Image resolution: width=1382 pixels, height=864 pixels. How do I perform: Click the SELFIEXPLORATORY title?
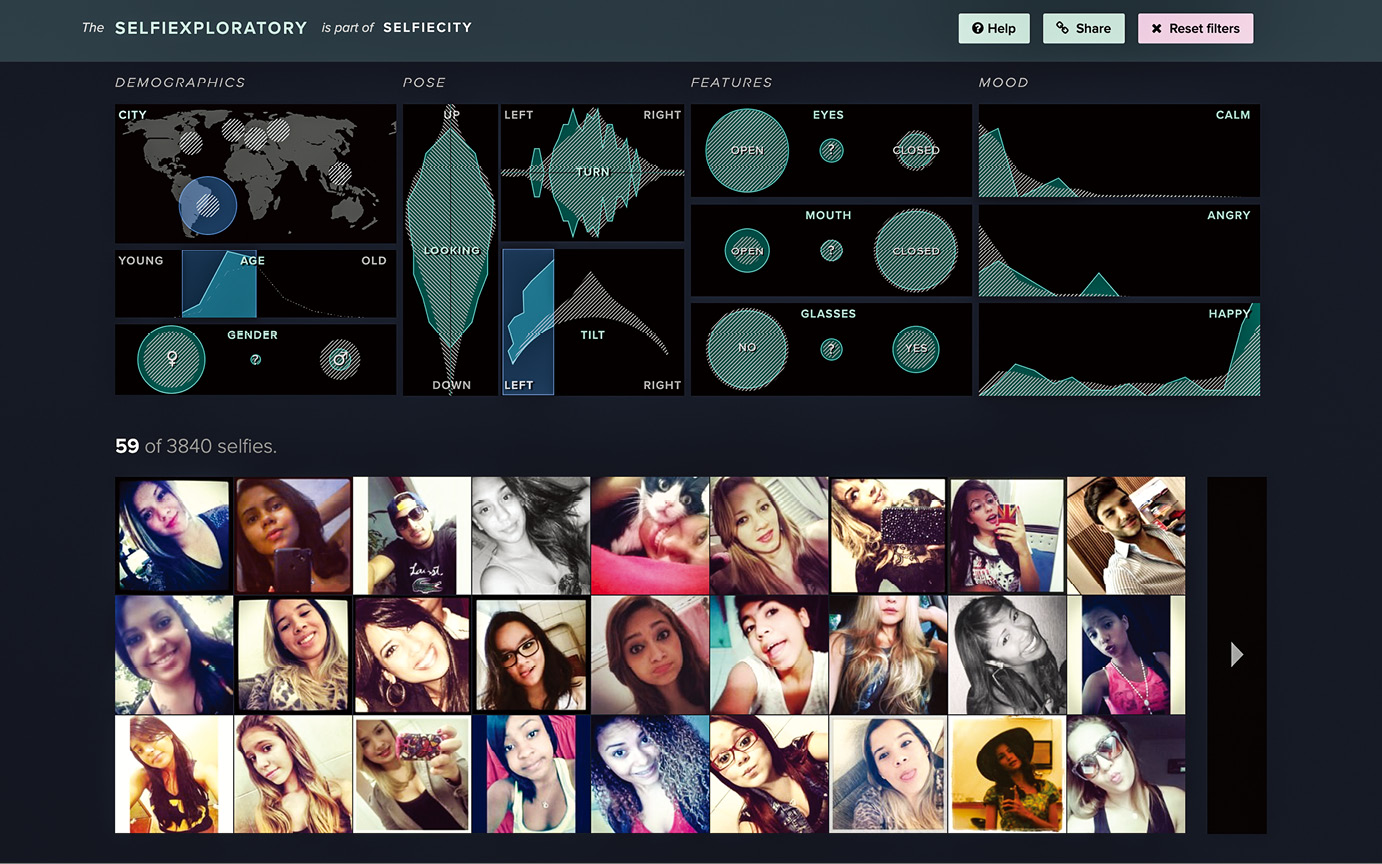(x=211, y=28)
